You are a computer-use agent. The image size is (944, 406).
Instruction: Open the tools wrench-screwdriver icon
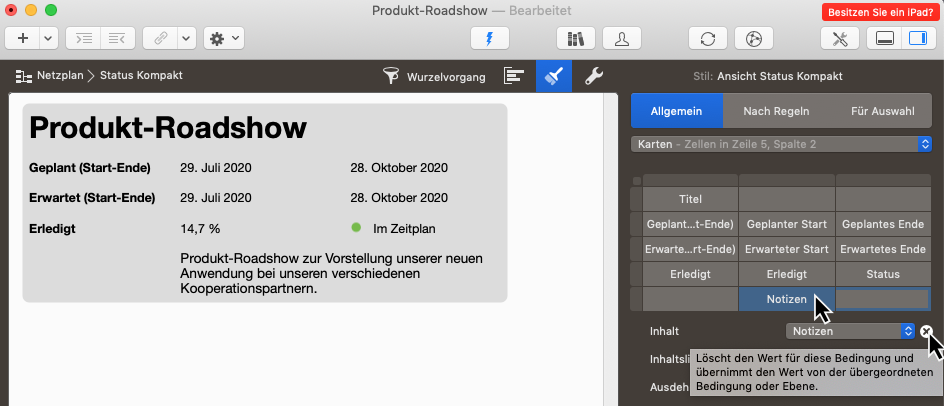tap(840, 39)
